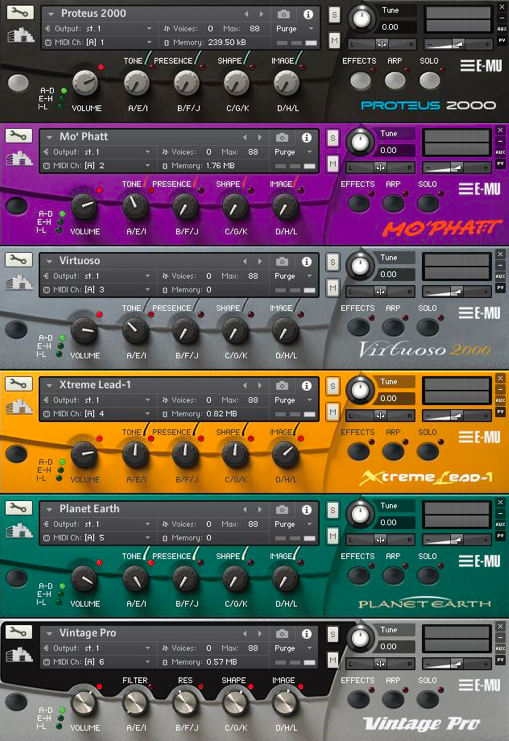
Task: Show info for Planet Earth instrument
Action: click(307, 509)
